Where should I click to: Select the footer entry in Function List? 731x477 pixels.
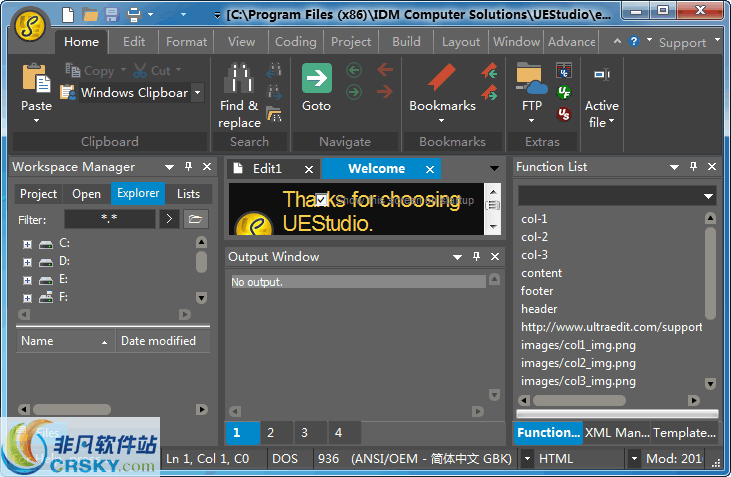tap(537, 291)
